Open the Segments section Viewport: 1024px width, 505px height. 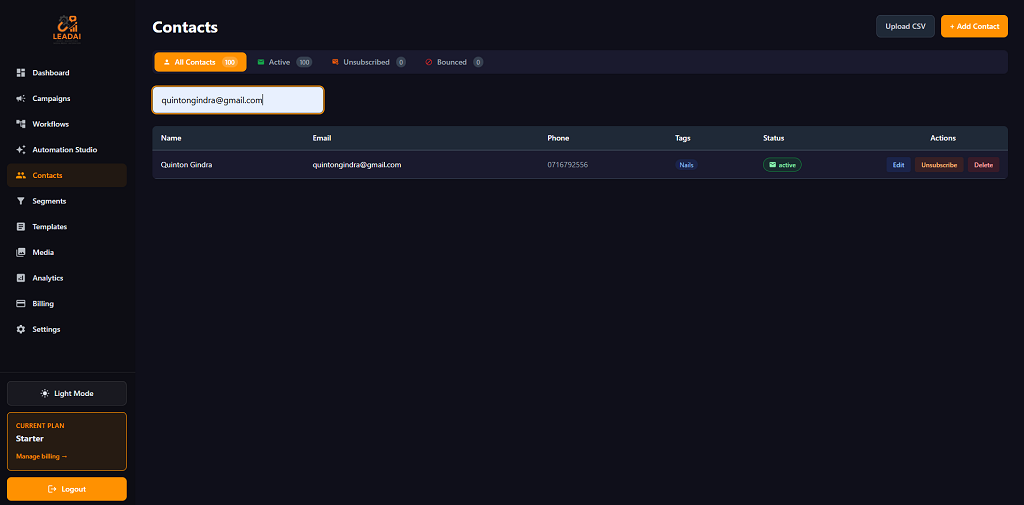[67, 201]
